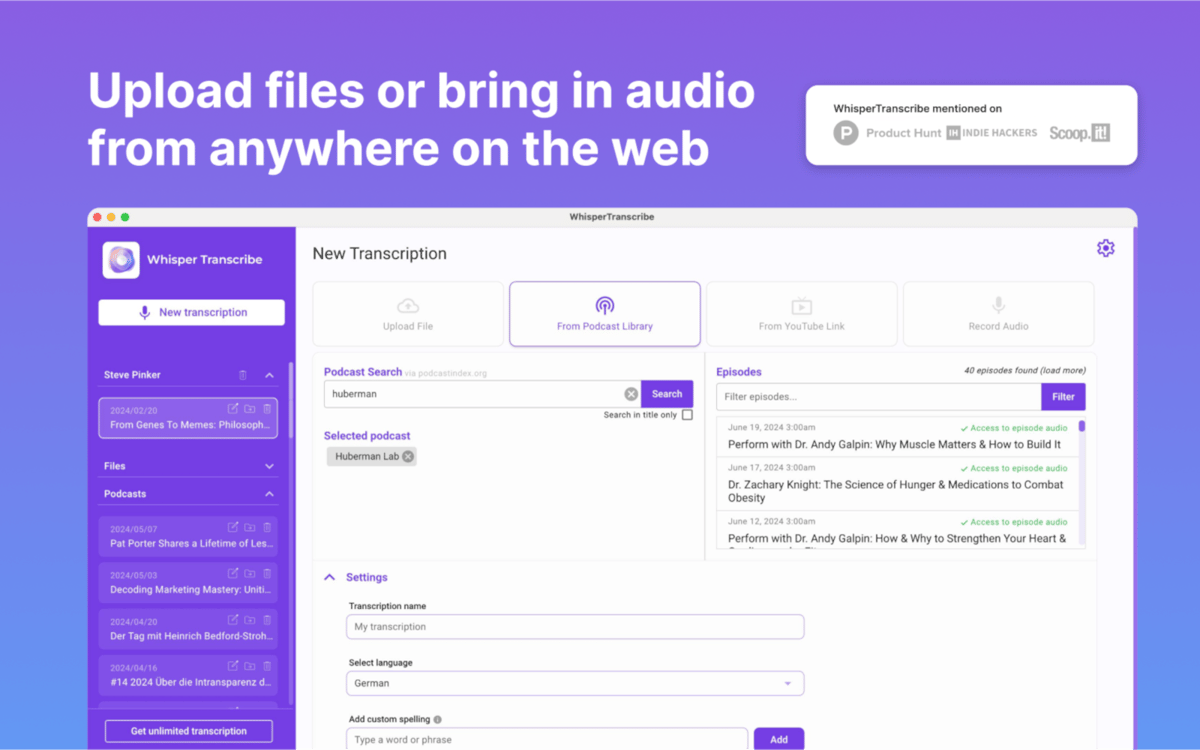1200x750 pixels.
Task: Click info icon next to Add custom spelling
Action: pos(438,719)
